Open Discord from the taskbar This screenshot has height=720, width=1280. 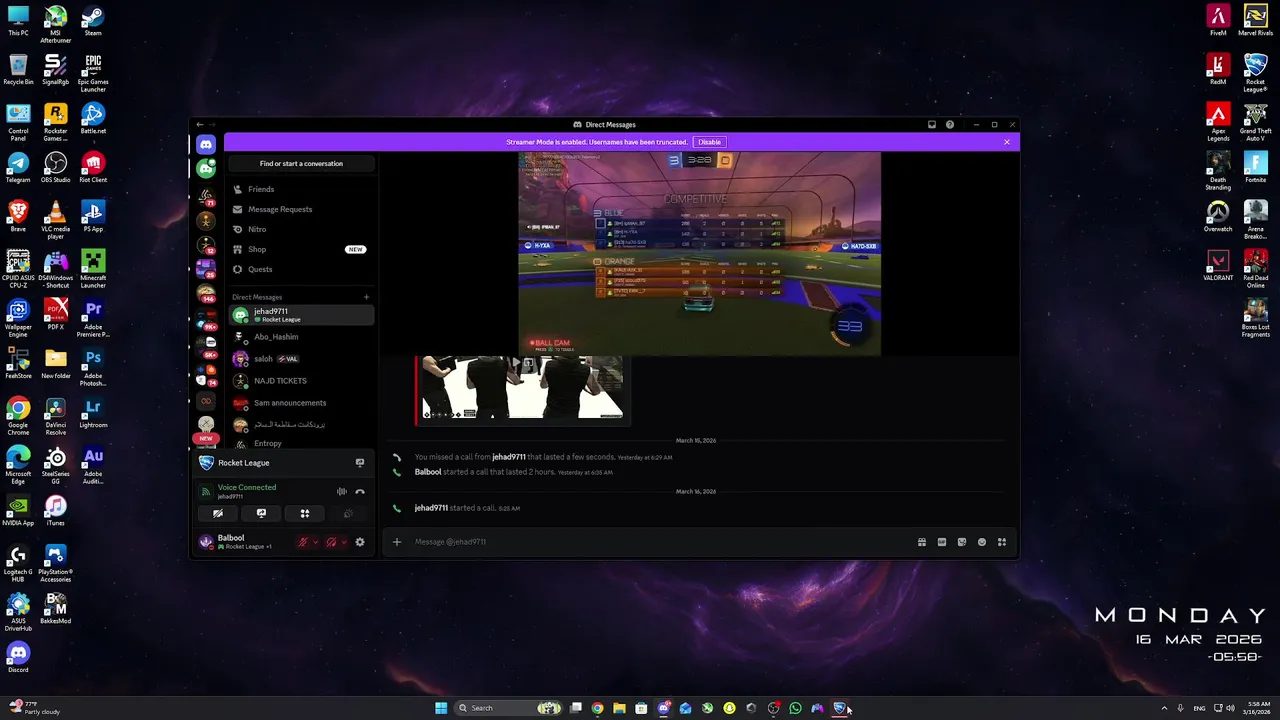[663, 708]
